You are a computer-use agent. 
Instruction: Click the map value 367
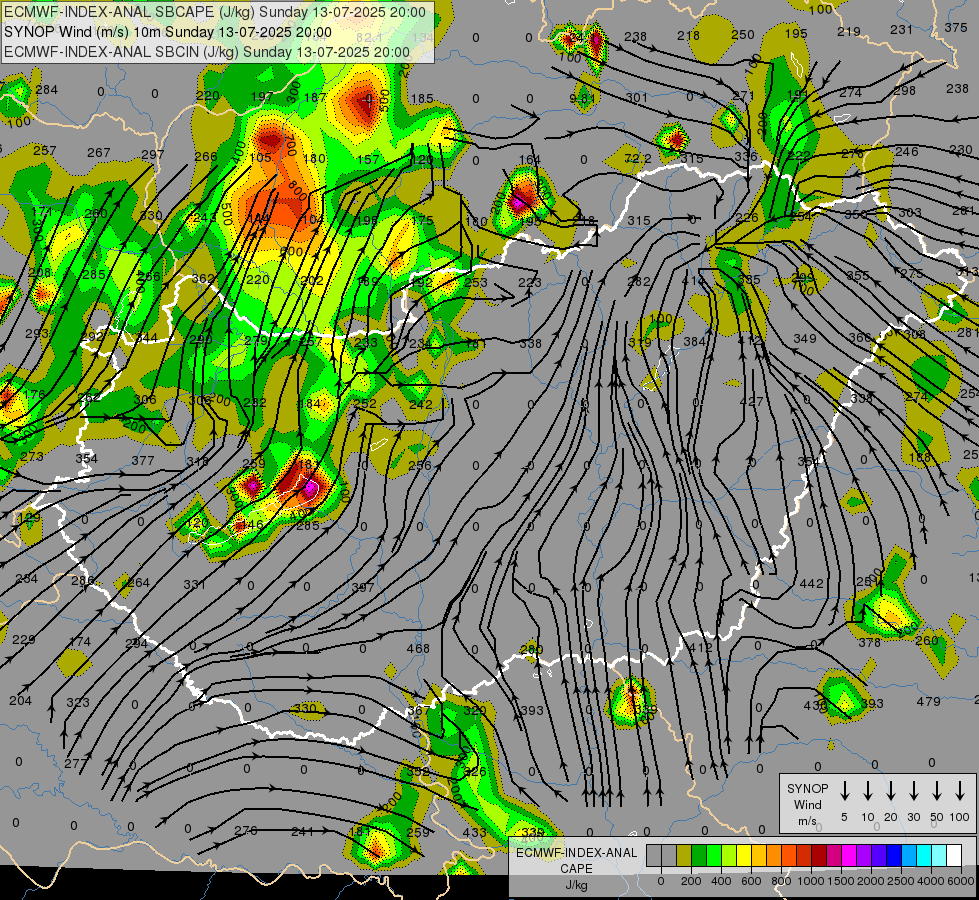(x=418, y=710)
